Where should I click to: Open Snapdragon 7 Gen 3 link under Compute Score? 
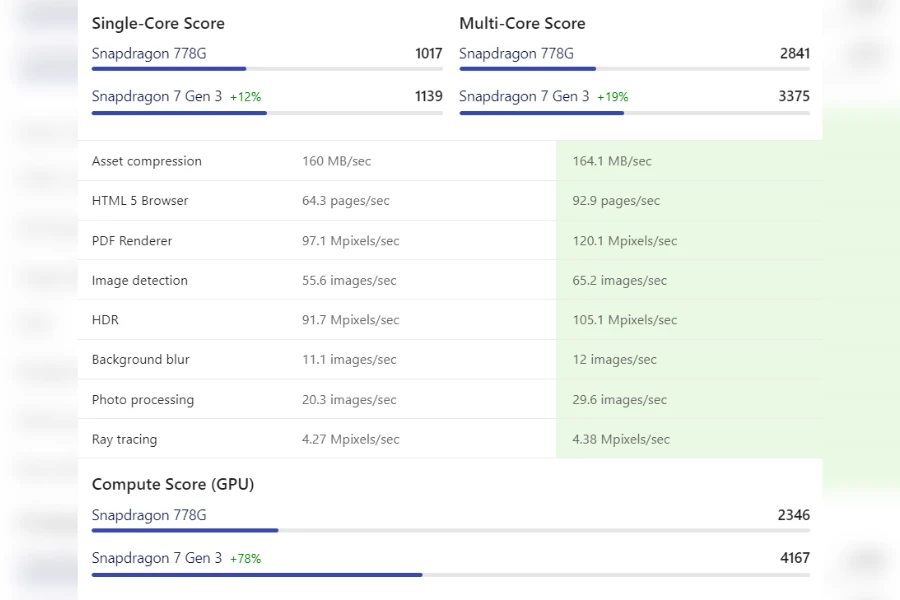(157, 559)
